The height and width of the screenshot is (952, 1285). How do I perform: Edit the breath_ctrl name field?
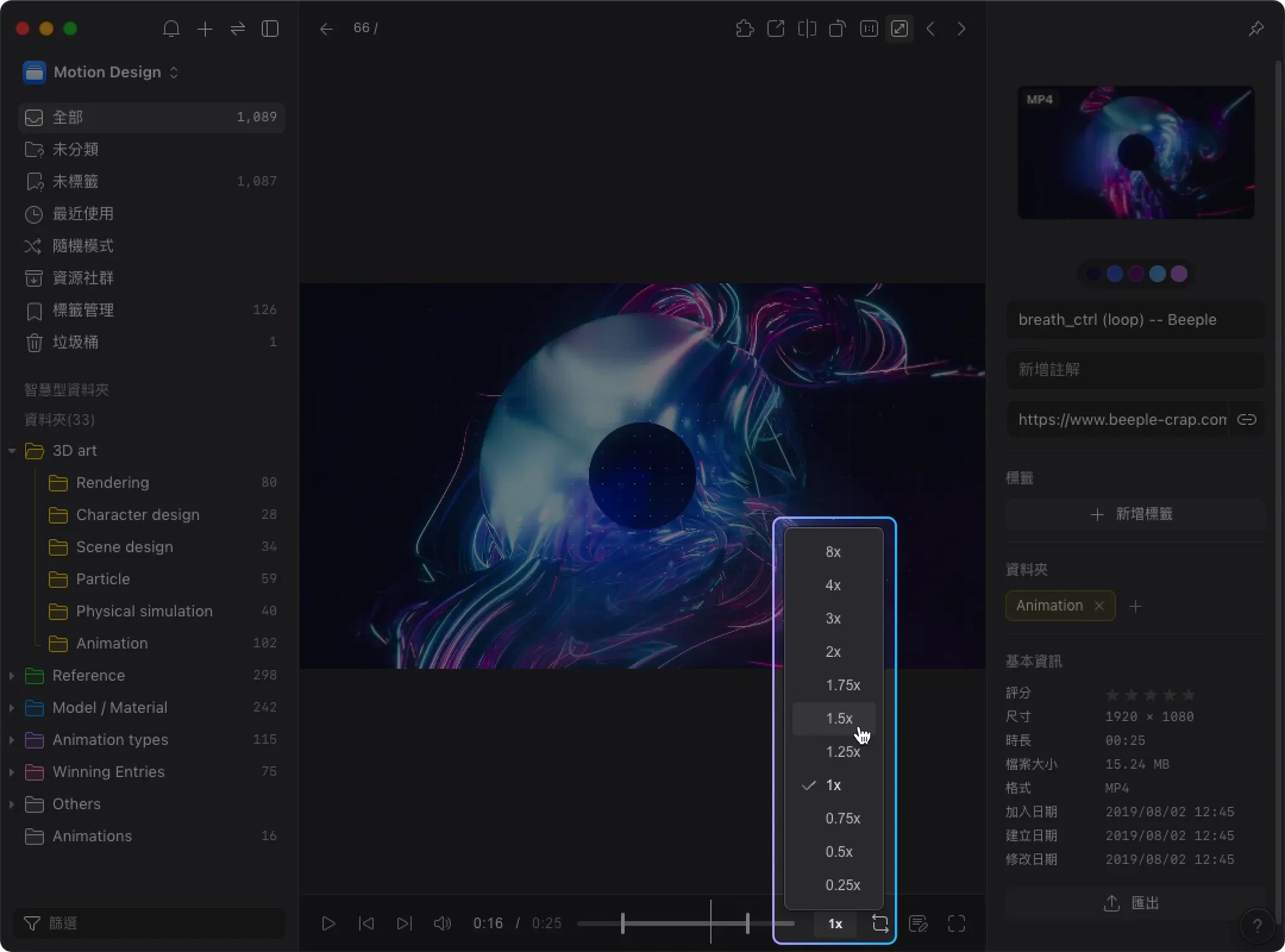pyautogui.click(x=1136, y=320)
